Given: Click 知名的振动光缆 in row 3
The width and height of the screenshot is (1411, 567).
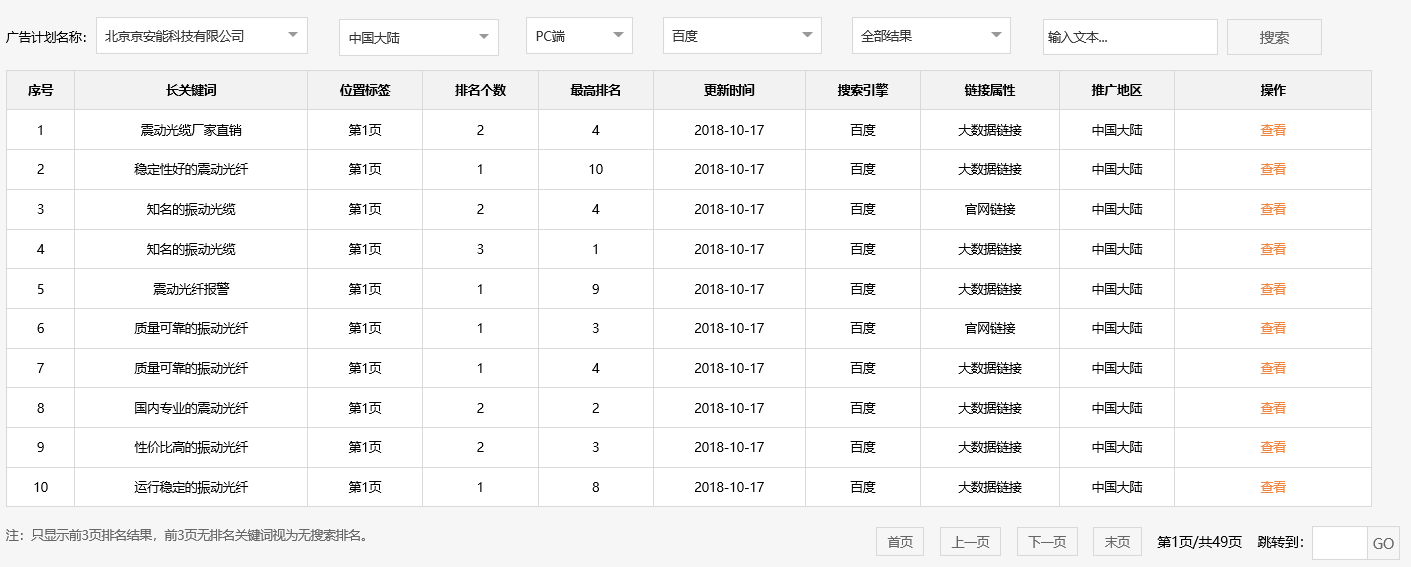Looking at the screenshot, I should coord(191,209).
